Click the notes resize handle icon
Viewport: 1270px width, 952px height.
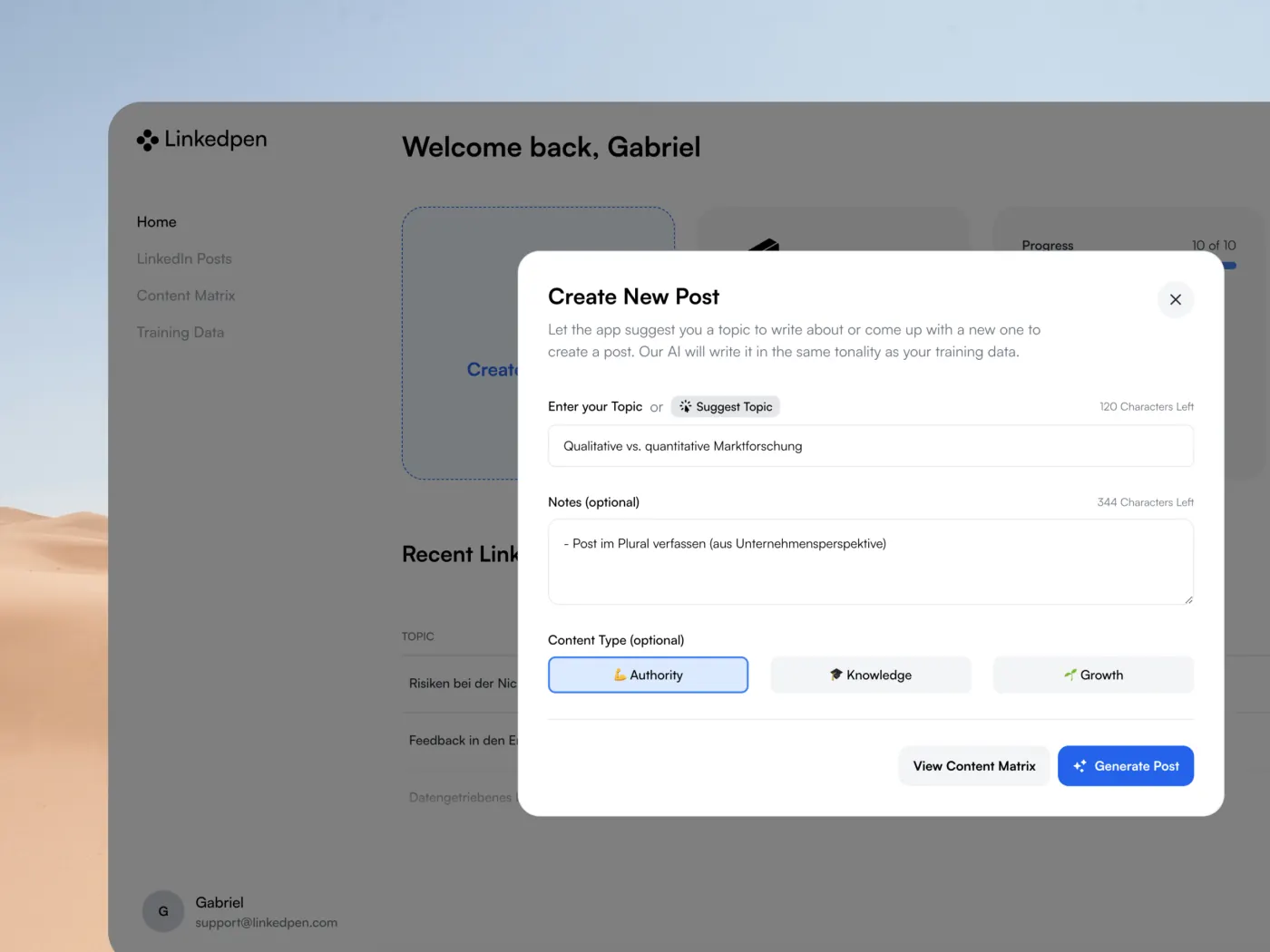1188,599
